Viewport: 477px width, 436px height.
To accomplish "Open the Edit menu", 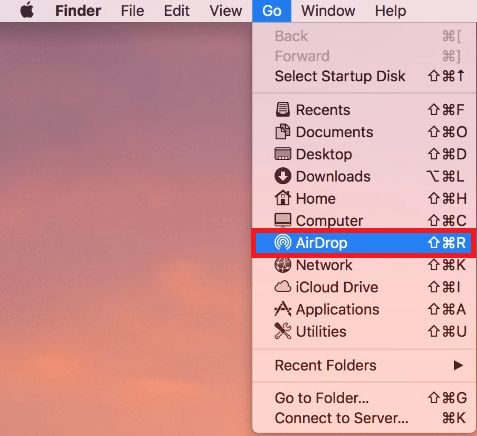I will (177, 11).
